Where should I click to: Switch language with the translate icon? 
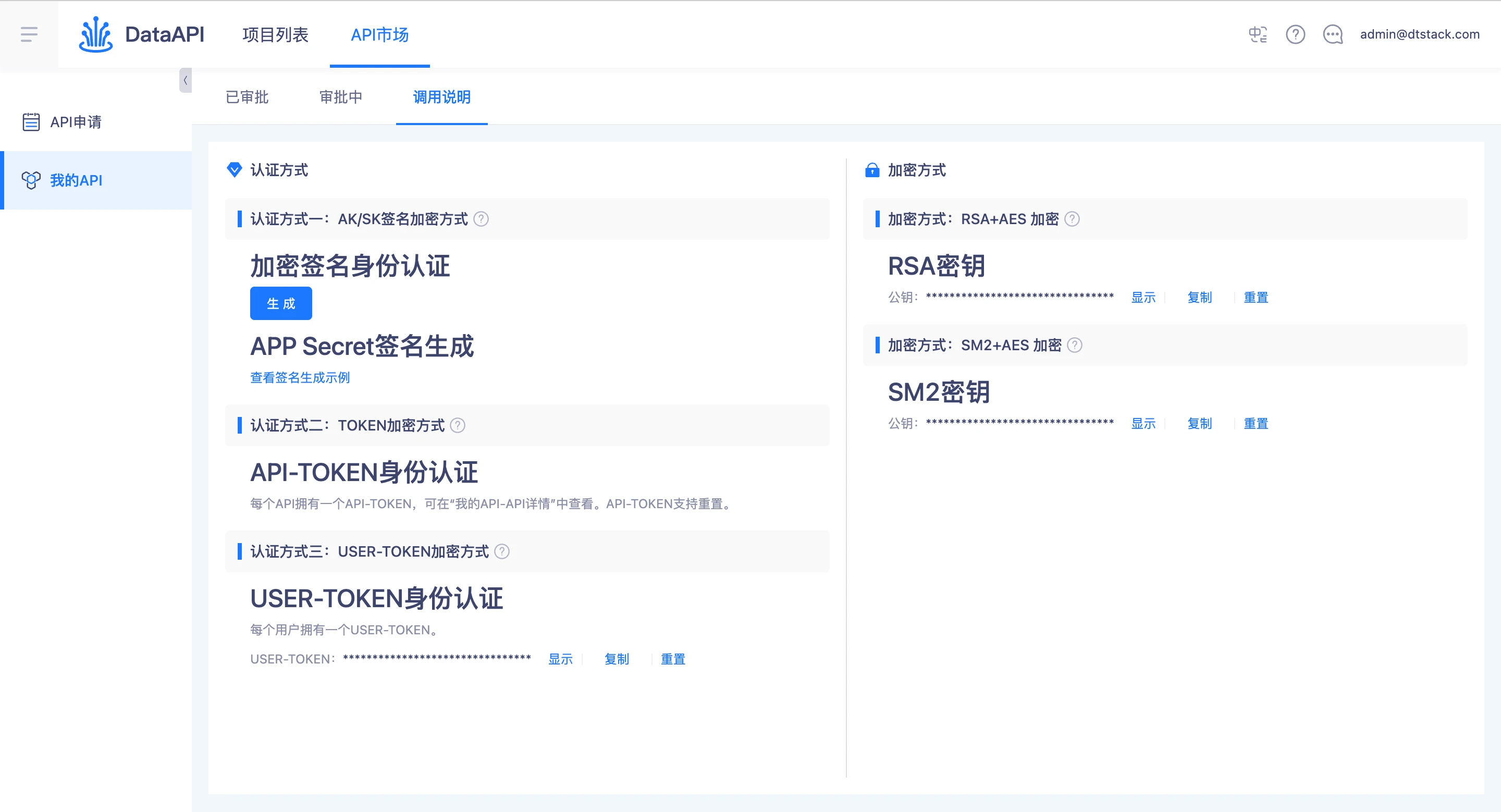point(1258,34)
